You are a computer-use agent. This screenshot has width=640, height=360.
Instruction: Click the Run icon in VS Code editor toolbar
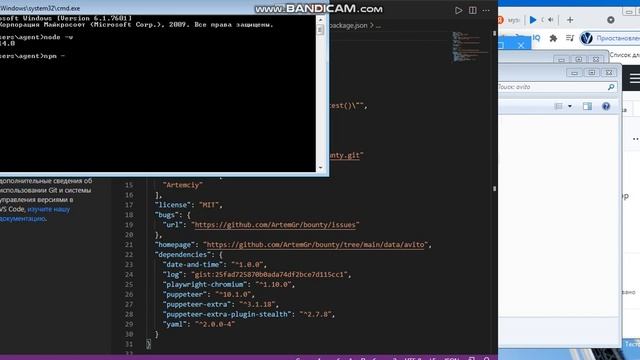459,10
